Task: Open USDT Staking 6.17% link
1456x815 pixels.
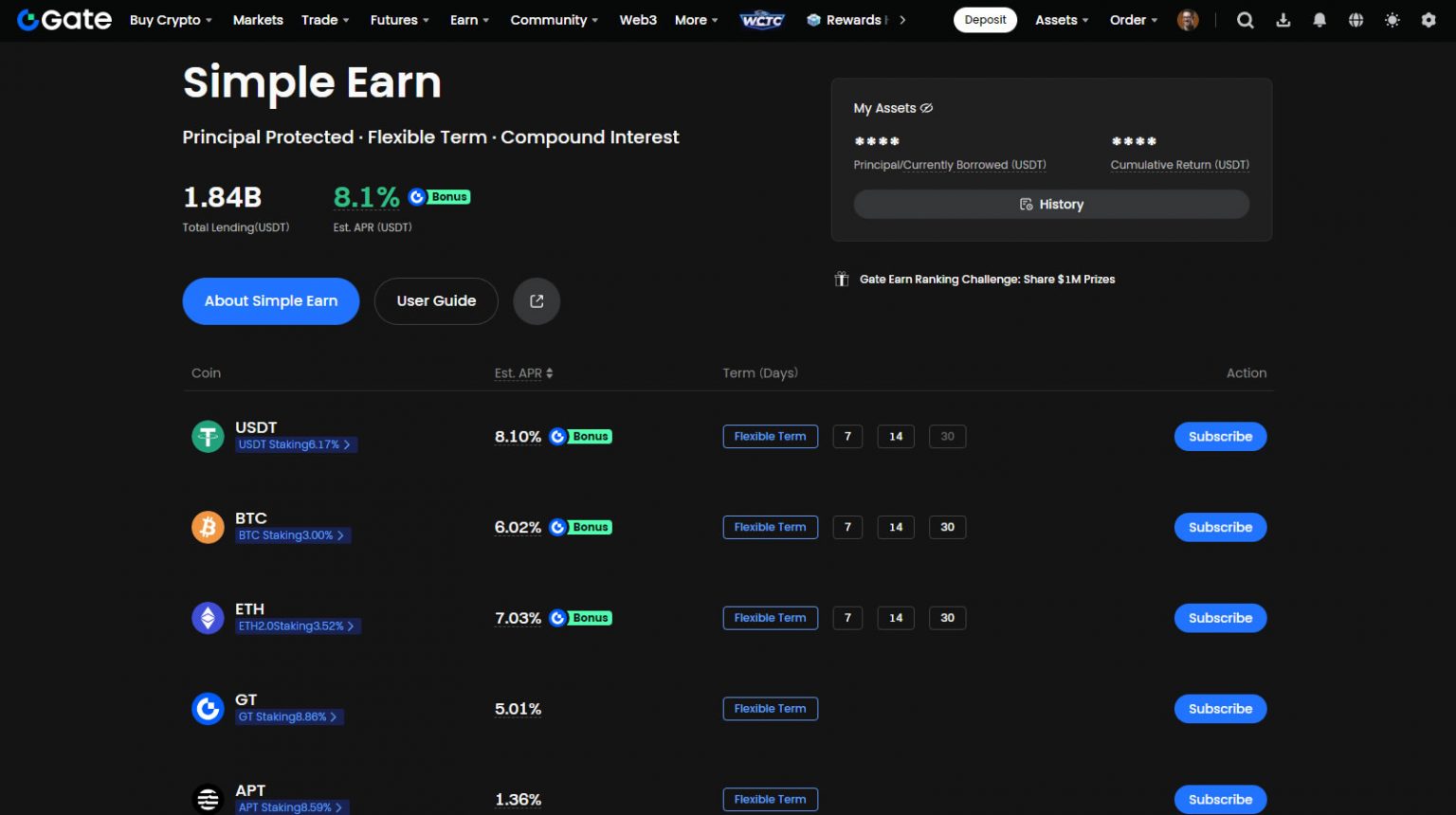Action: (295, 444)
